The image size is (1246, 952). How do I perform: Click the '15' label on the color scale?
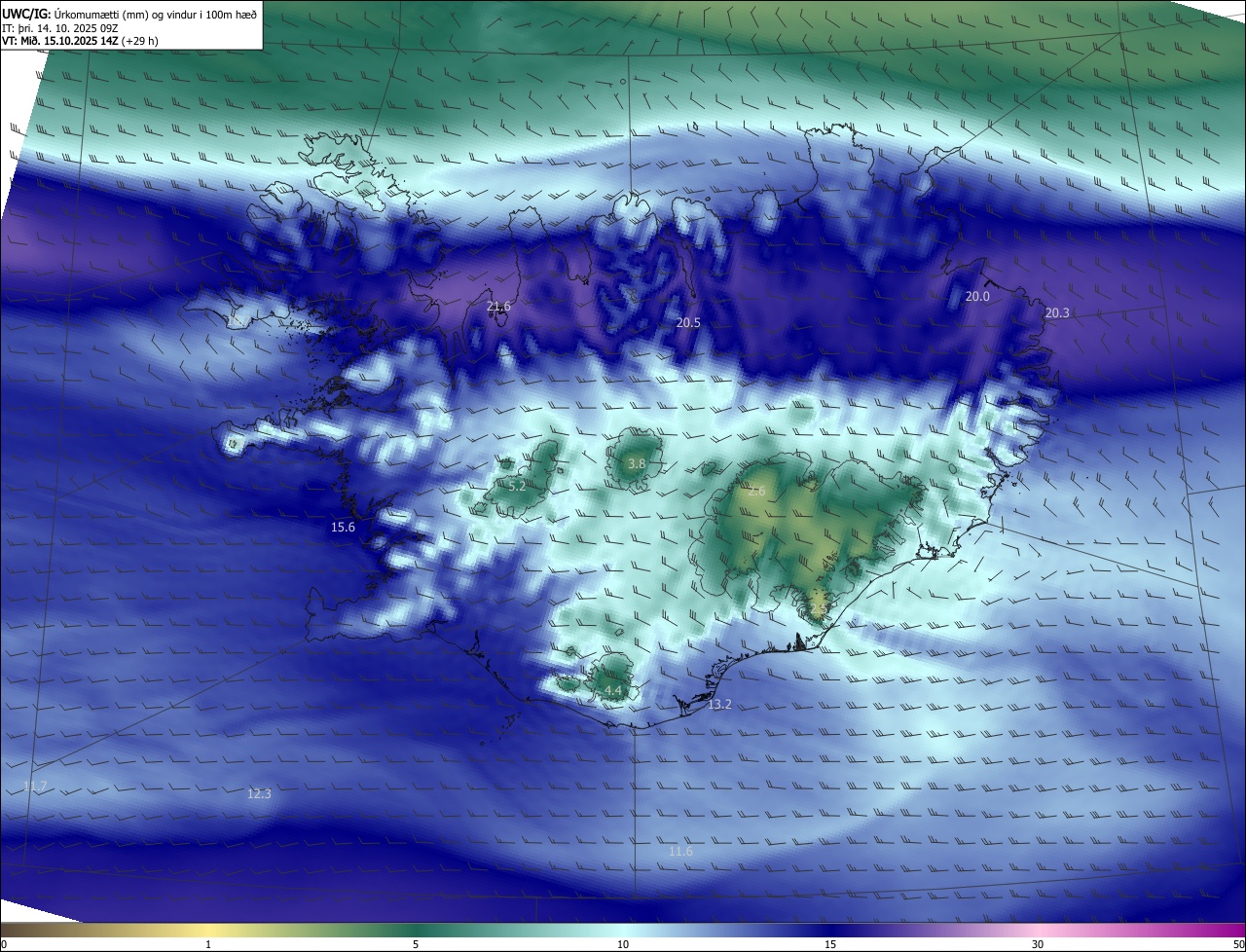(x=830, y=944)
